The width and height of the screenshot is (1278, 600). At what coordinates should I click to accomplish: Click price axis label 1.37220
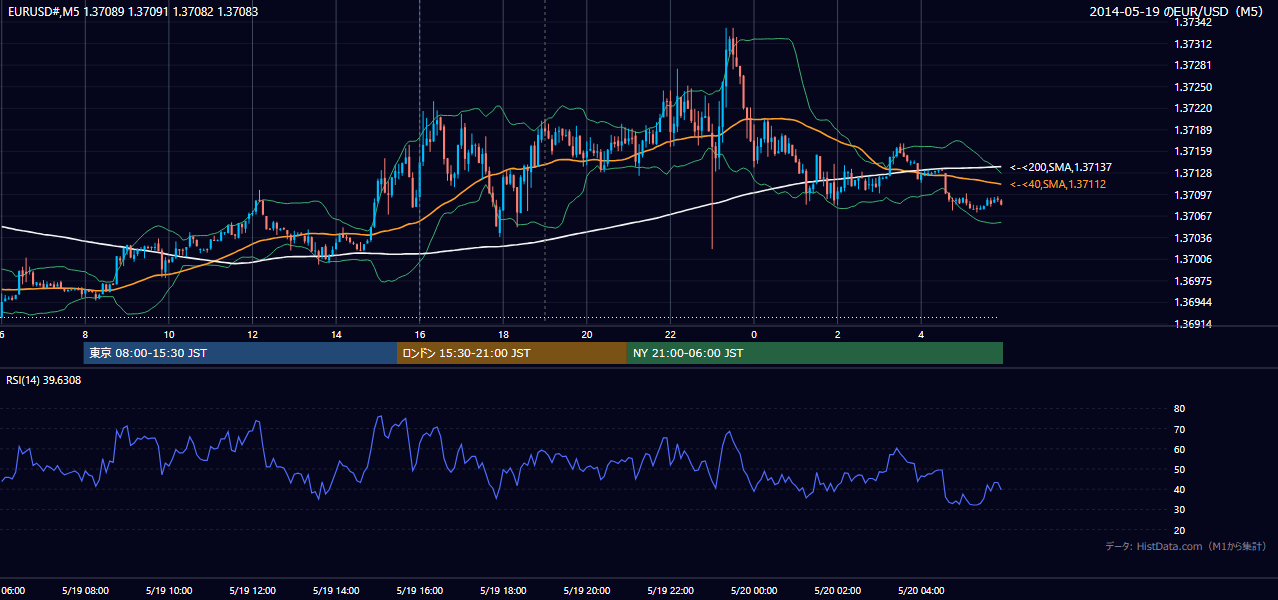point(1193,108)
